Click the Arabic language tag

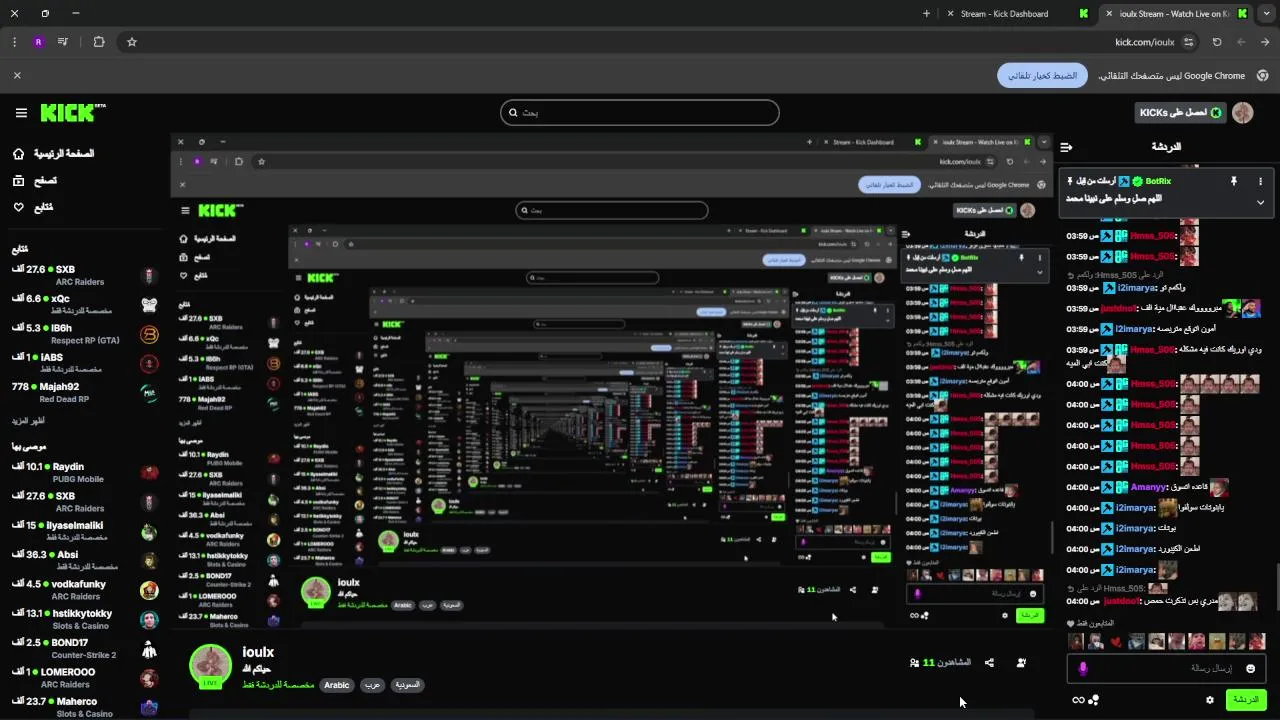[x=337, y=685]
